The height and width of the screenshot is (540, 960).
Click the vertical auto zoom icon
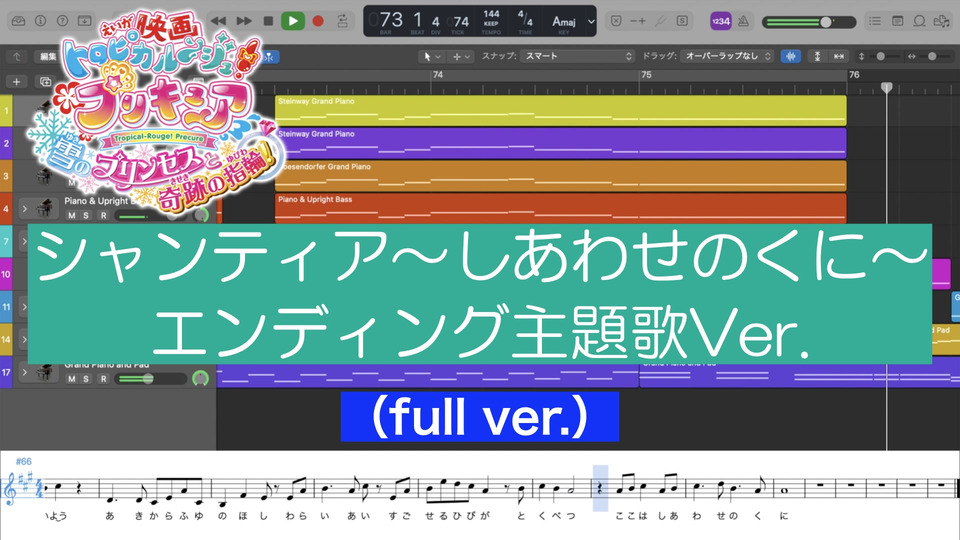[x=817, y=56]
